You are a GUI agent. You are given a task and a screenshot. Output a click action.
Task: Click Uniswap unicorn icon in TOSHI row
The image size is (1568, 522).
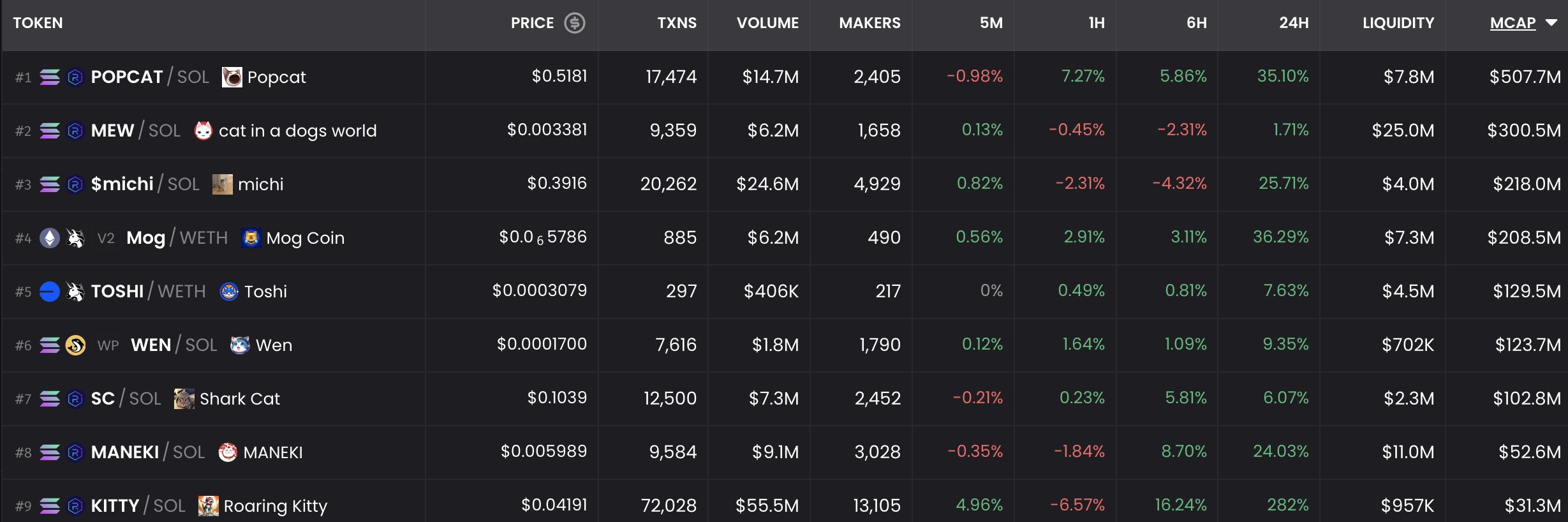click(x=75, y=292)
